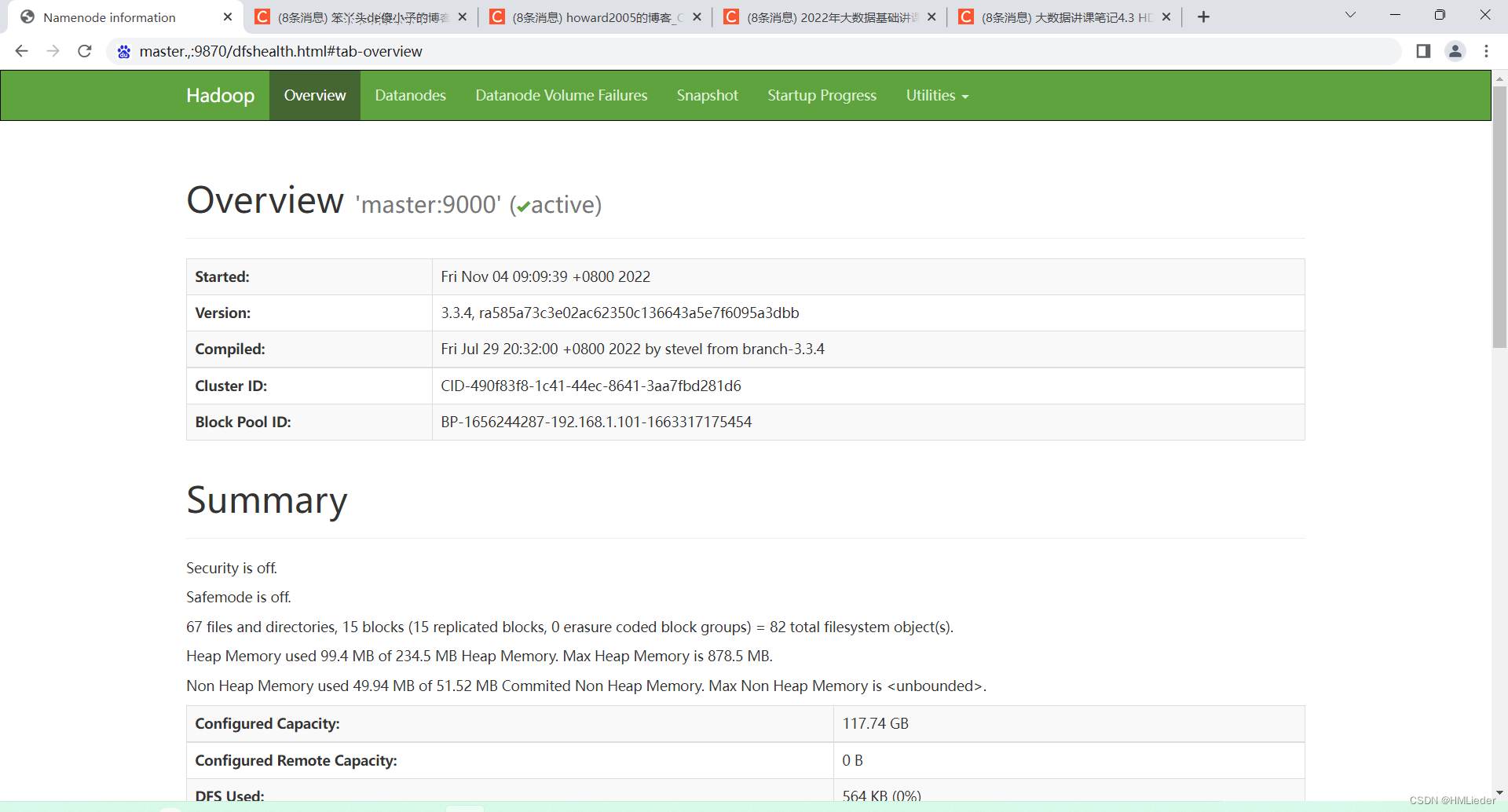1508x812 pixels.
Task: Click the 'Configured Remote Capacity:' label
Action: [x=296, y=760]
